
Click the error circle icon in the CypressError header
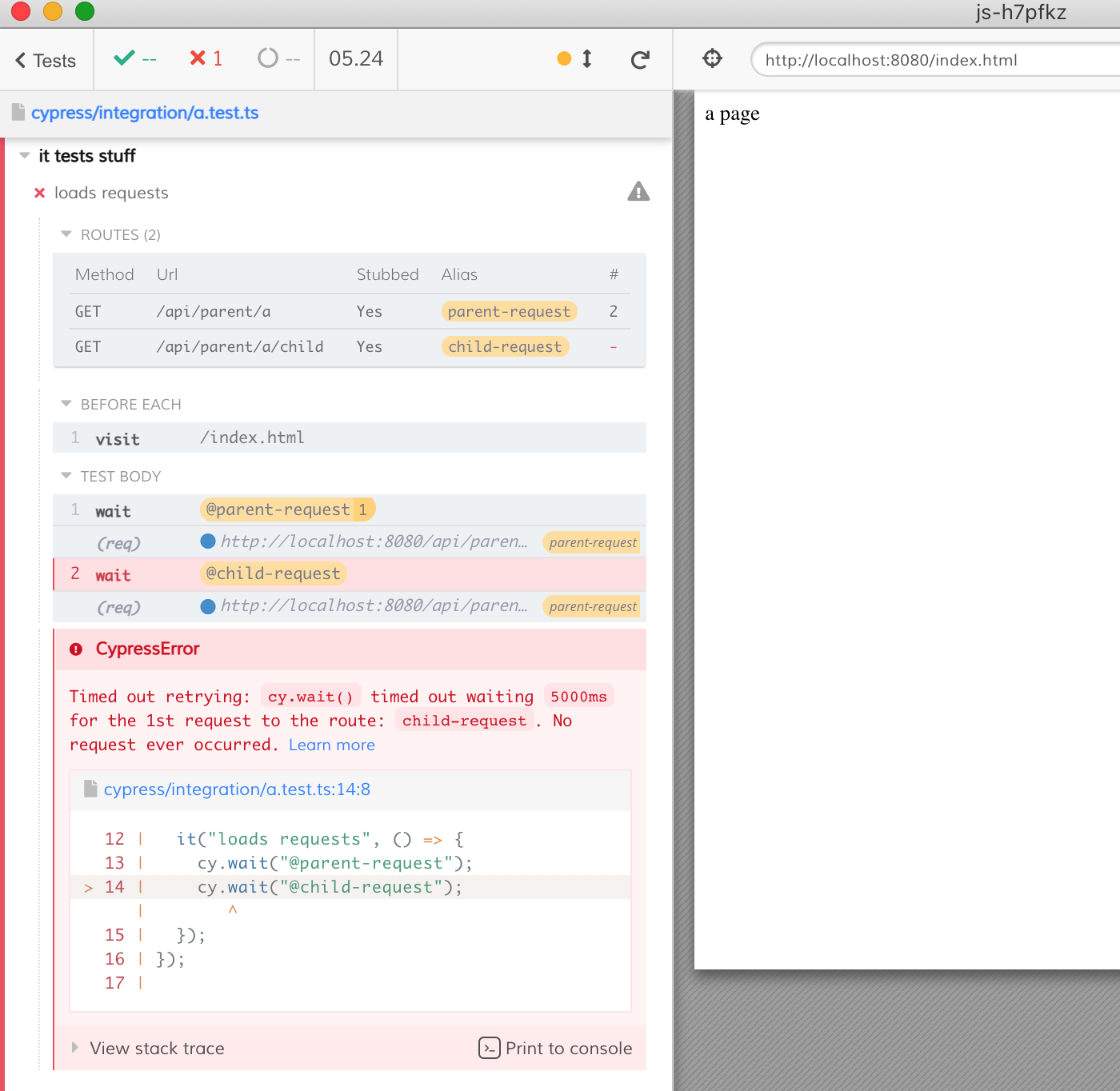pos(74,649)
